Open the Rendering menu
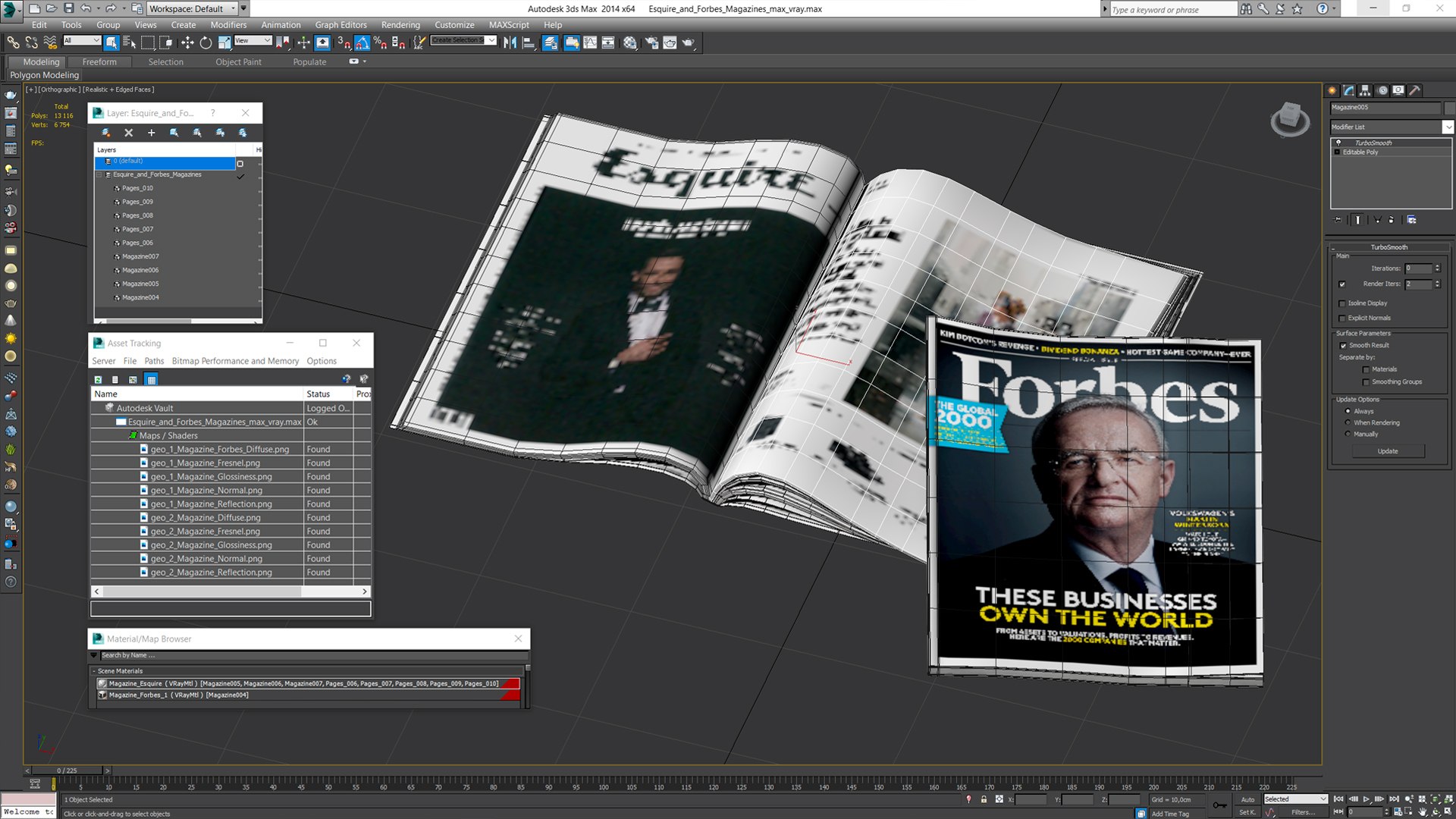Viewport: 1456px width, 819px height. coord(400,25)
